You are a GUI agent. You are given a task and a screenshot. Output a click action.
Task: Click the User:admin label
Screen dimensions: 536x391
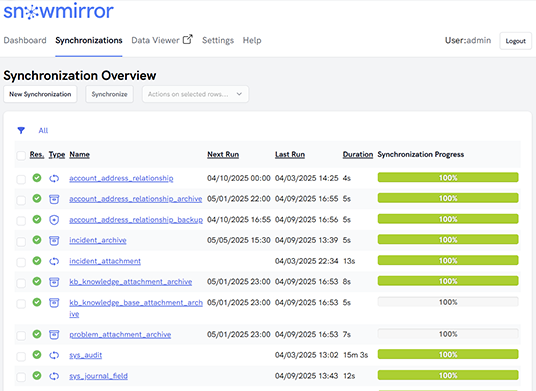point(468,40)
